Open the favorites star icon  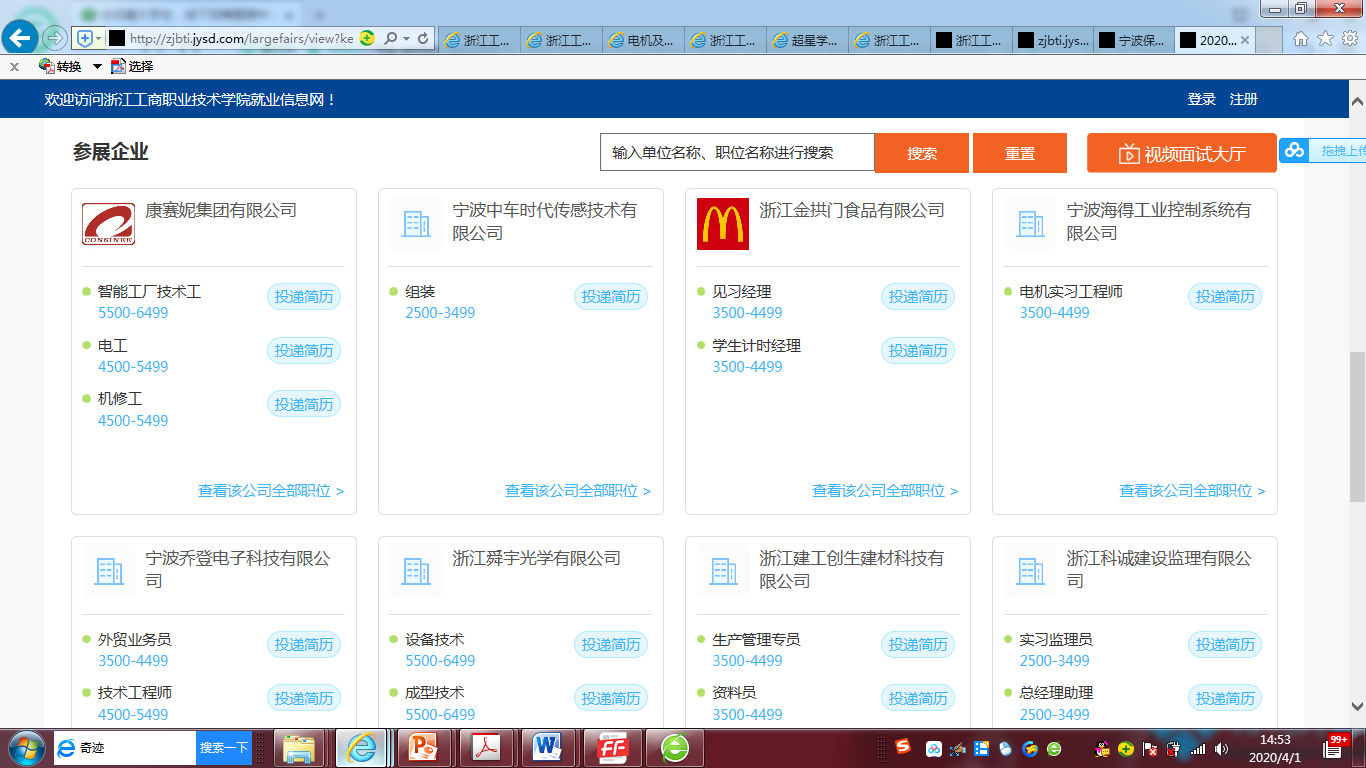tap(1325, 39)
